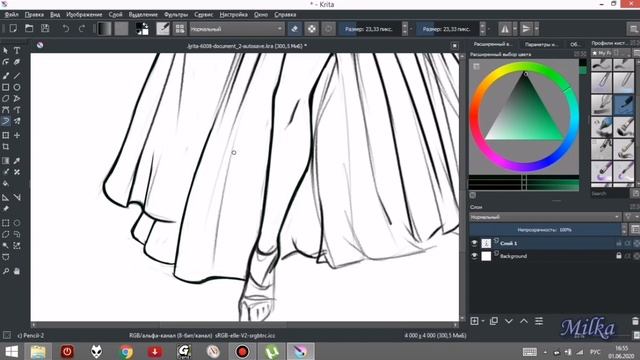Image resolution: width=640 pixels, height=360 pixels.
Task: Toggle preserve alpha button
Action: 311,29
